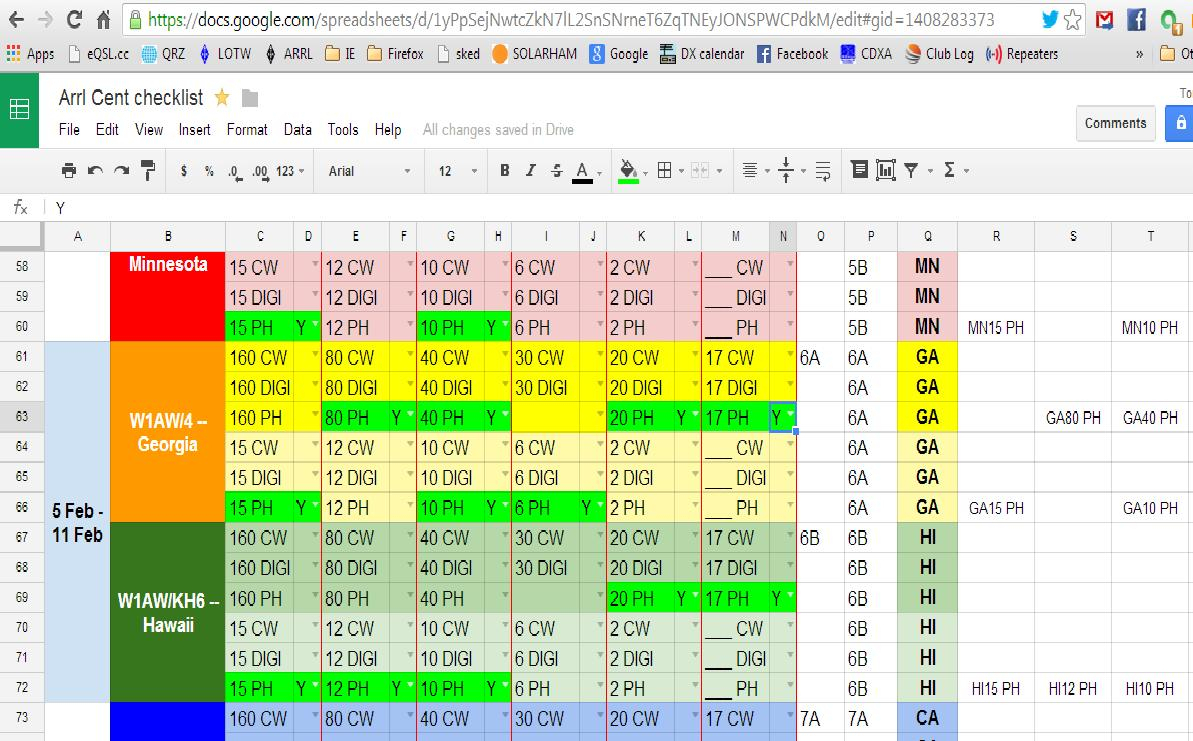Open the font size 12 dropdown
1193x741 pixels.
point(457,171)
